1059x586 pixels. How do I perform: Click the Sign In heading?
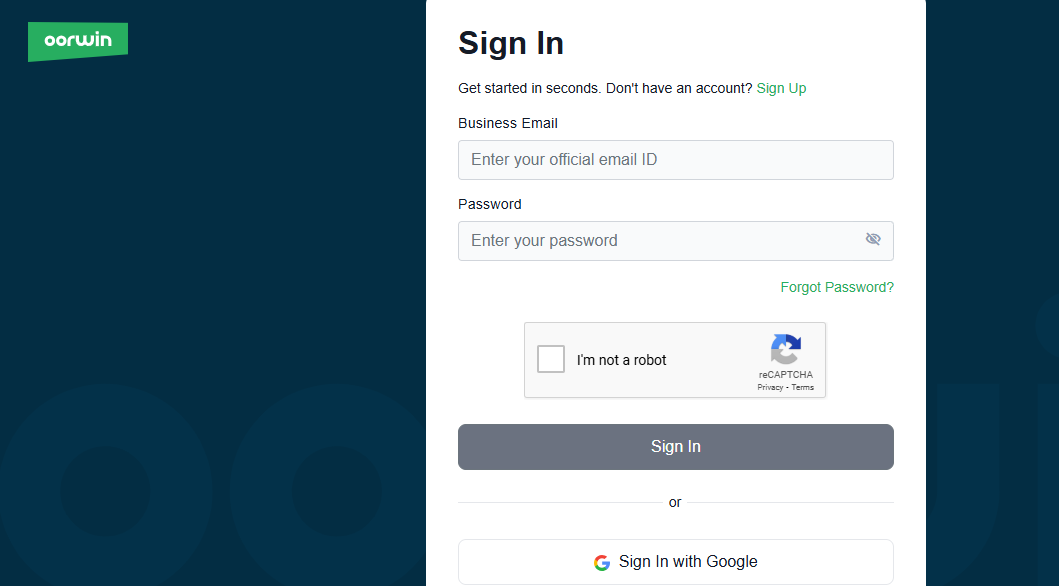coord(510,43)
